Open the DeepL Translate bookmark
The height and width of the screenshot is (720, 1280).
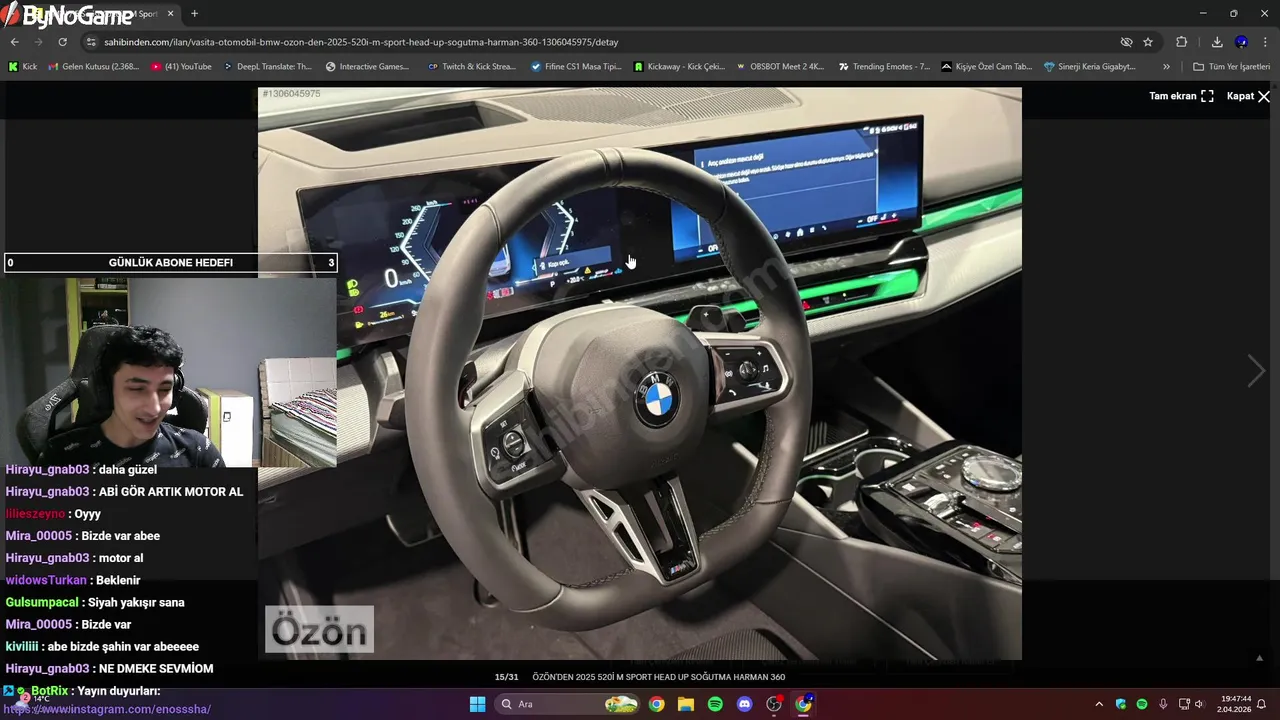pyautogui.click(x=267, y=67)
